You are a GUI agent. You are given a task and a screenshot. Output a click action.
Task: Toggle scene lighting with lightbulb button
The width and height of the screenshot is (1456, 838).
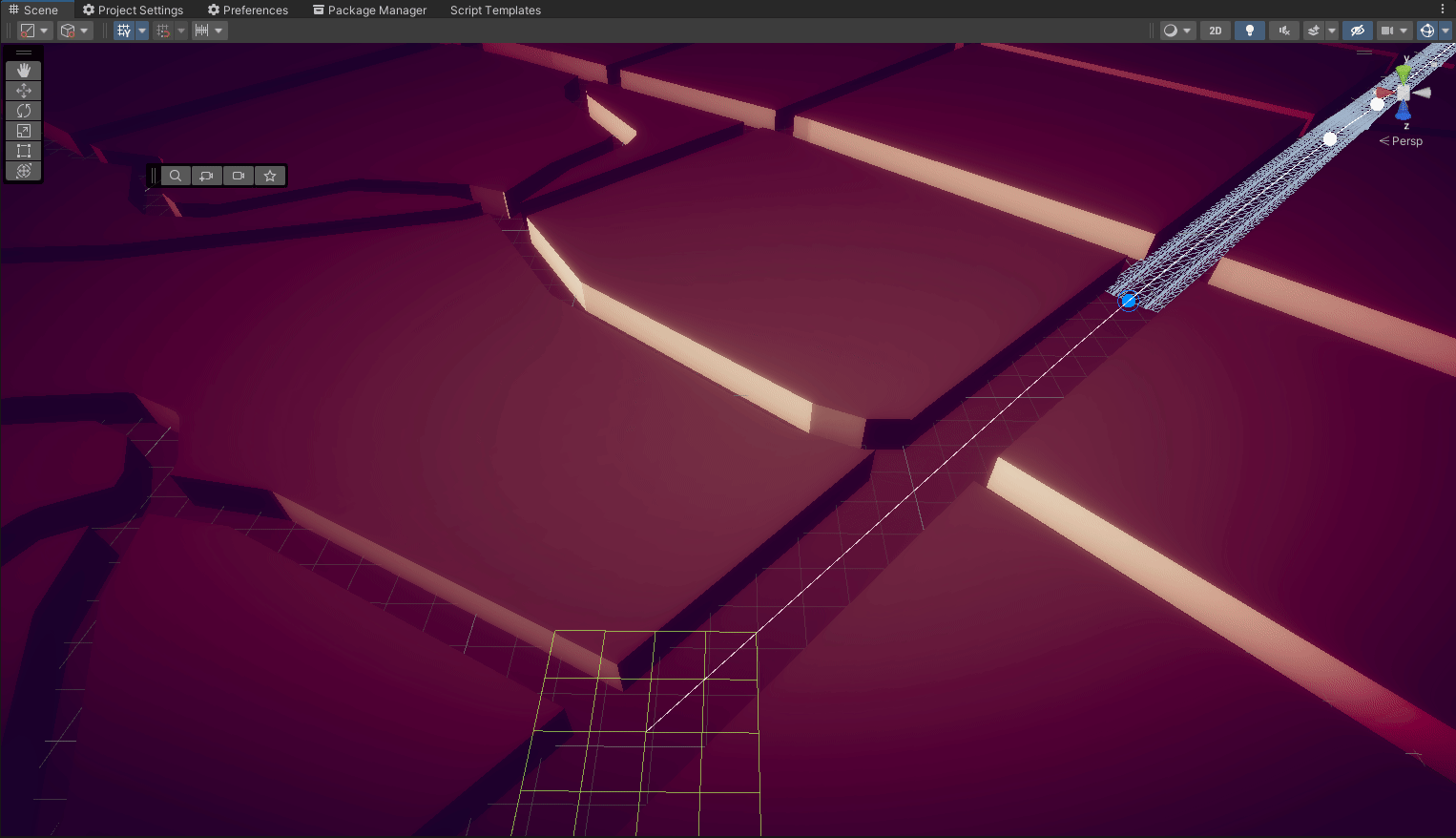click(x=1250, y=31)
